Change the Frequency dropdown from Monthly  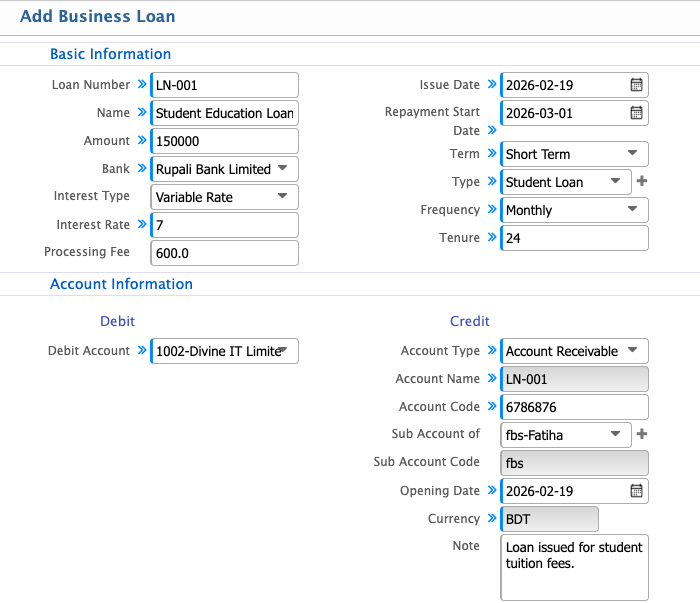tap(574, 210)
